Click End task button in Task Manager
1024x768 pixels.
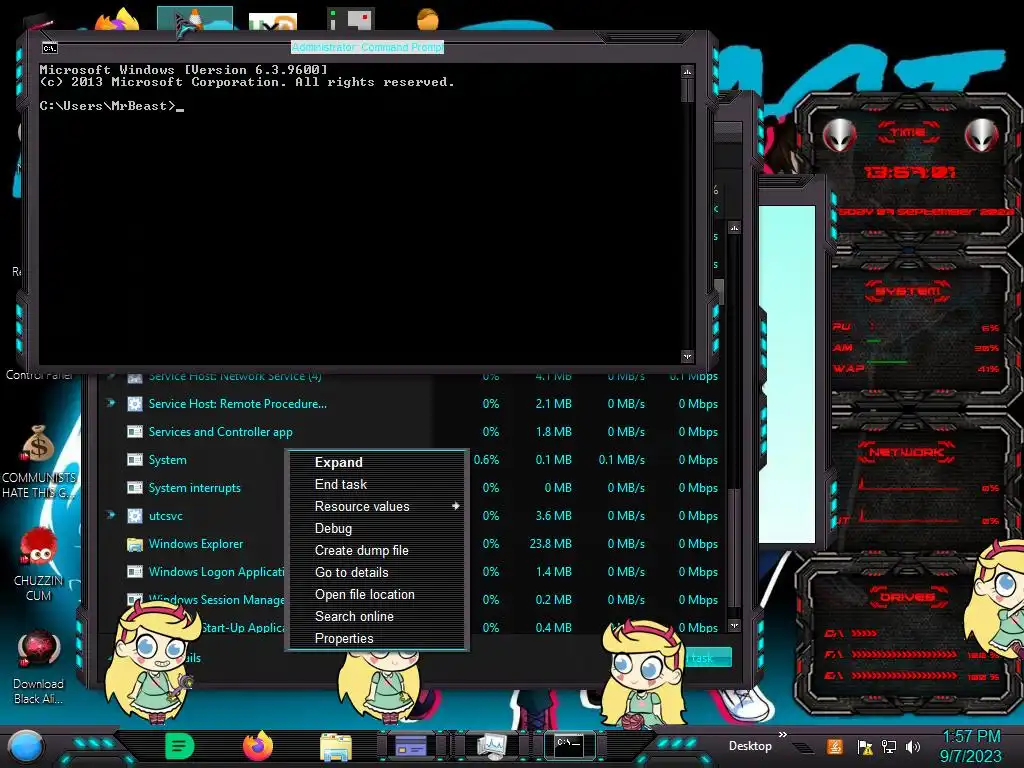pyautogui.click(x=708, y=658)
